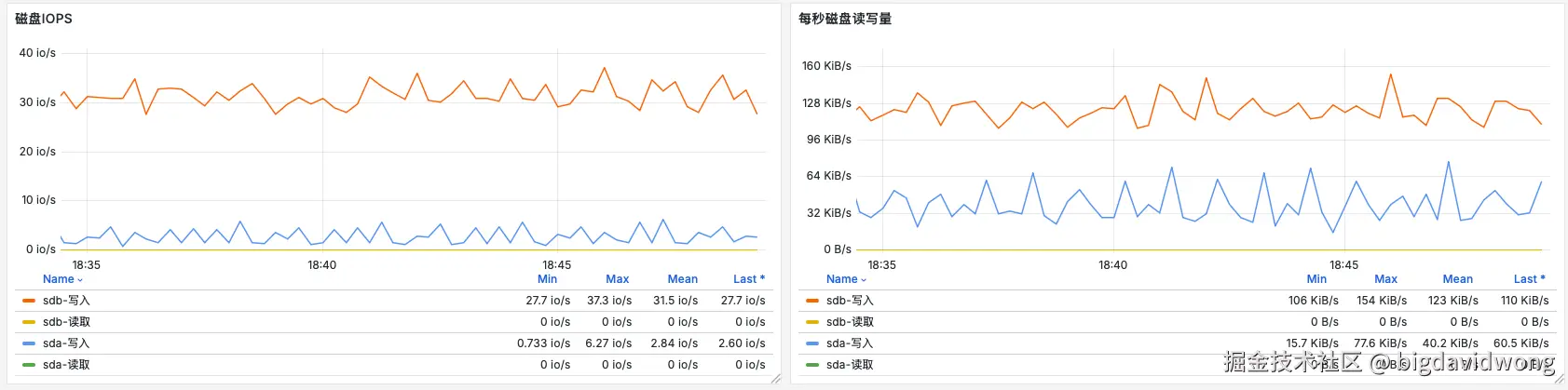Sort the 磁盘IOPS legend by Last *
The height and width of the screenshot is (390, 1568).
pyautogui.click(x=748, y=279)
